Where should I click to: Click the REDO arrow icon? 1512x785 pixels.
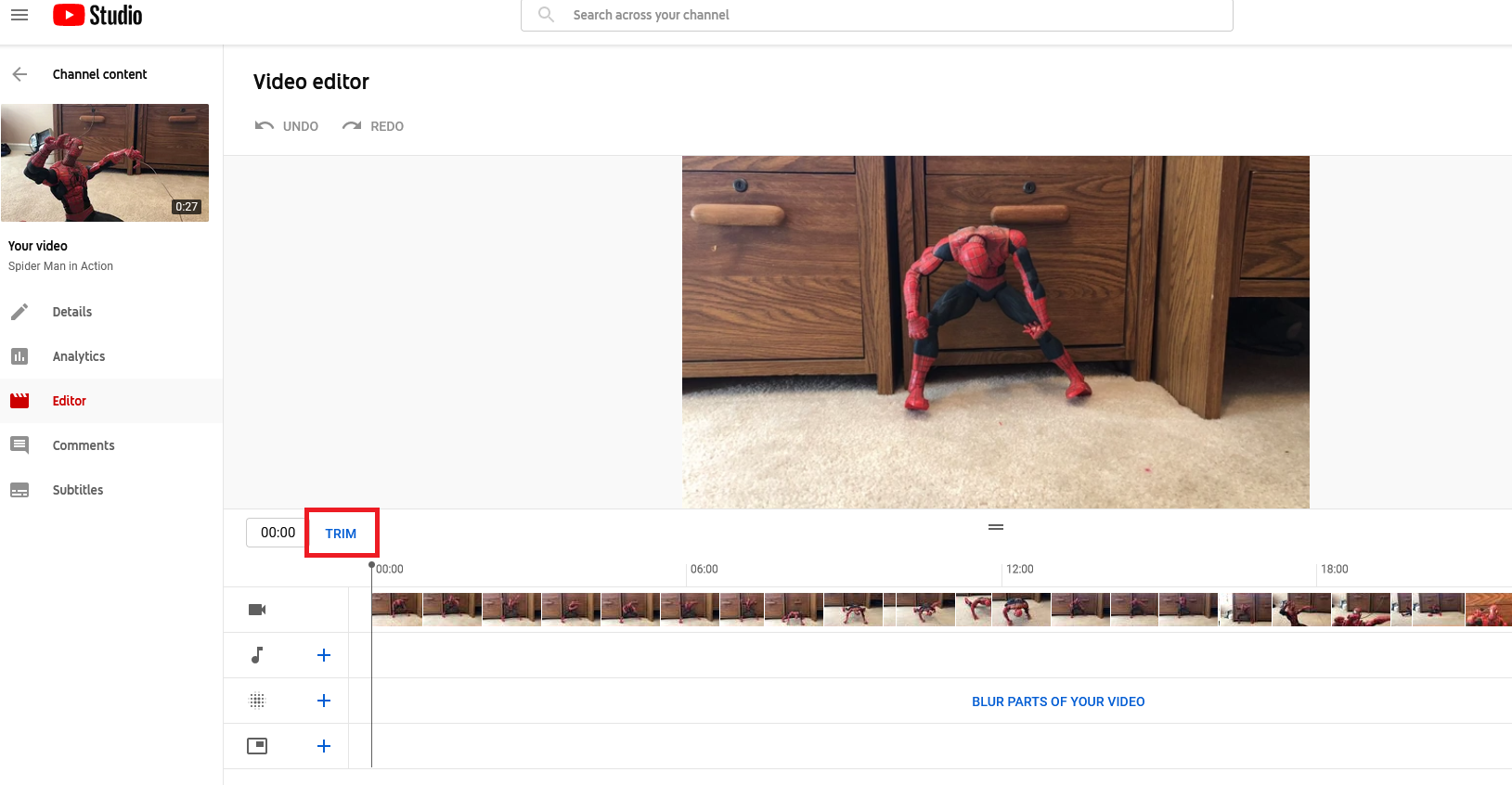click(x=352, y=125)
